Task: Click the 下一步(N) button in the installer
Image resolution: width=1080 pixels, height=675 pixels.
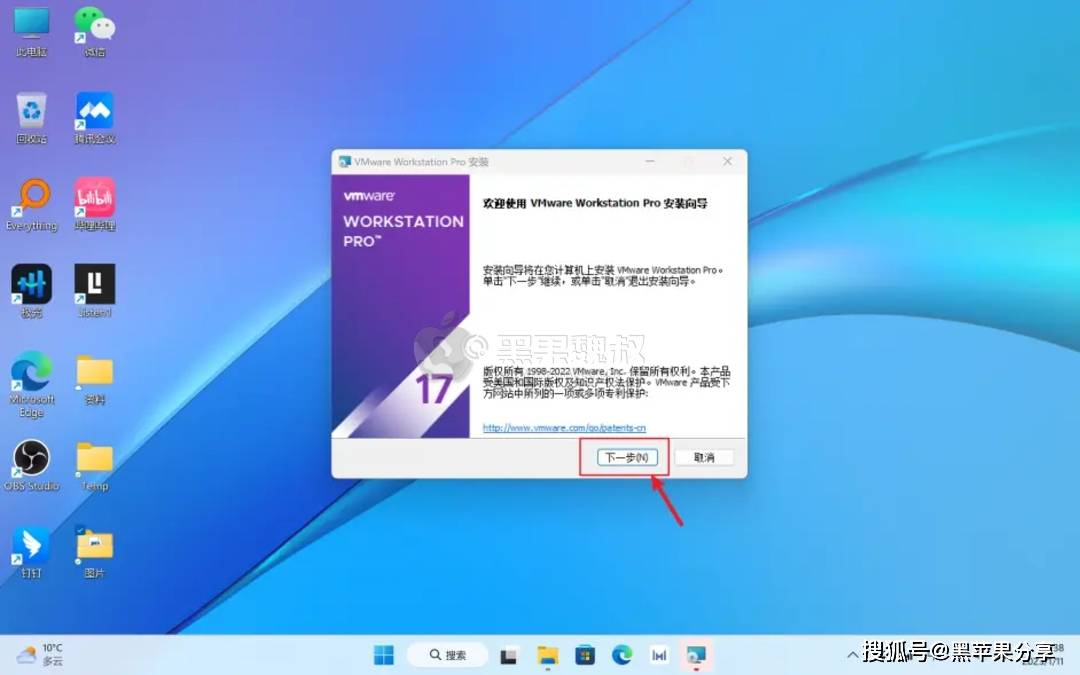Action: [627, 457]
